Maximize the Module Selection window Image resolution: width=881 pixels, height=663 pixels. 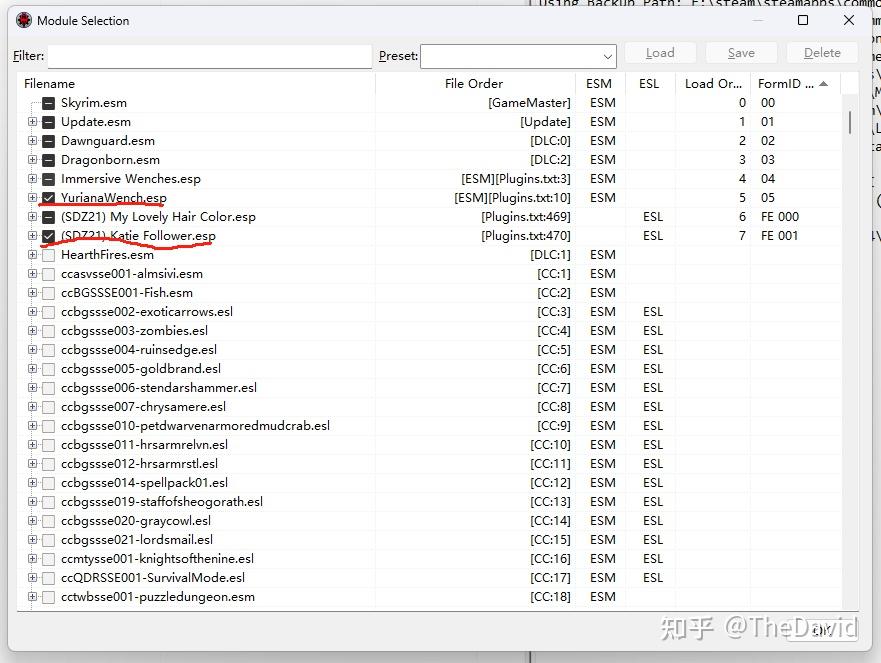click(803, 20)
